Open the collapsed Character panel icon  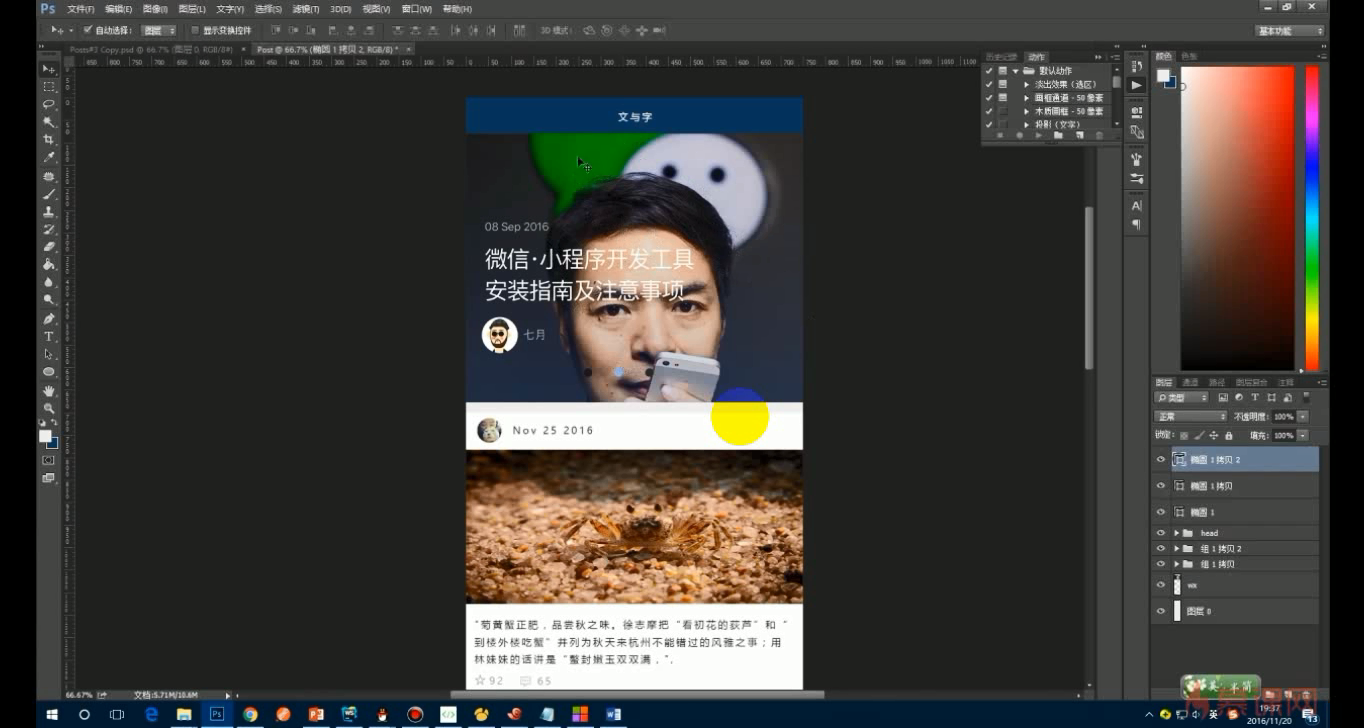(1137, 206)
